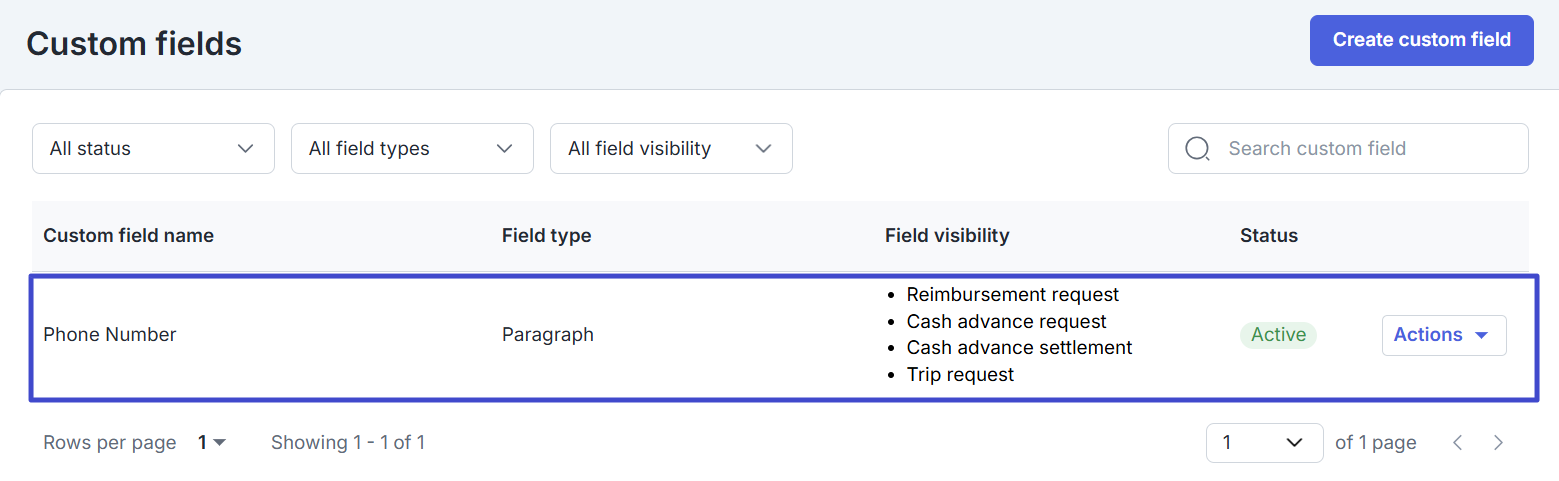
Task: Go to the previous page arrow
Action: (x=1458, y=442)
